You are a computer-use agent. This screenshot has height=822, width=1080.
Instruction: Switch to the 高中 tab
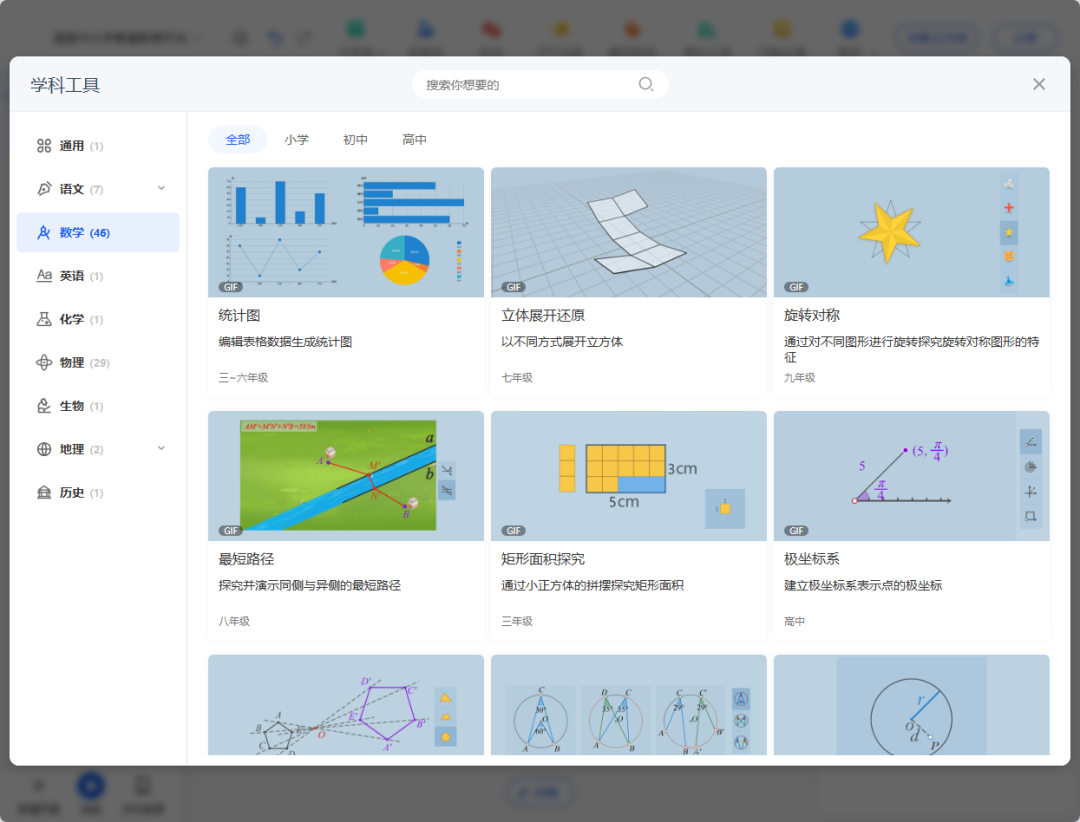click(x=414, y=140)
